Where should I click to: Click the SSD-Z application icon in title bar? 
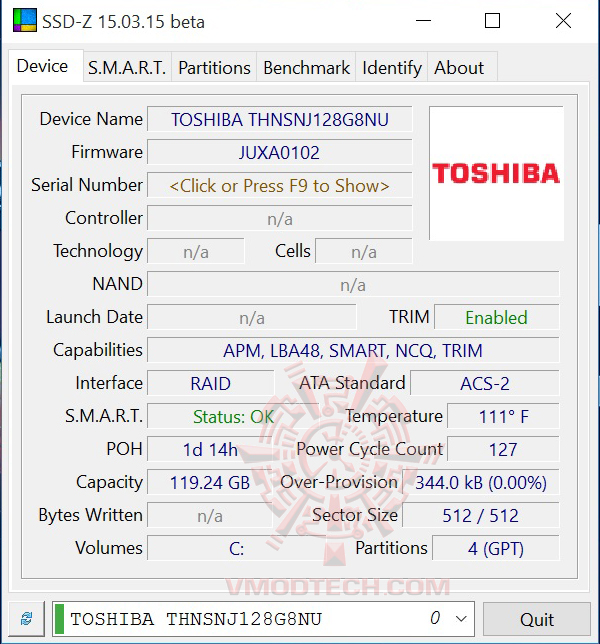pos(25,21)
